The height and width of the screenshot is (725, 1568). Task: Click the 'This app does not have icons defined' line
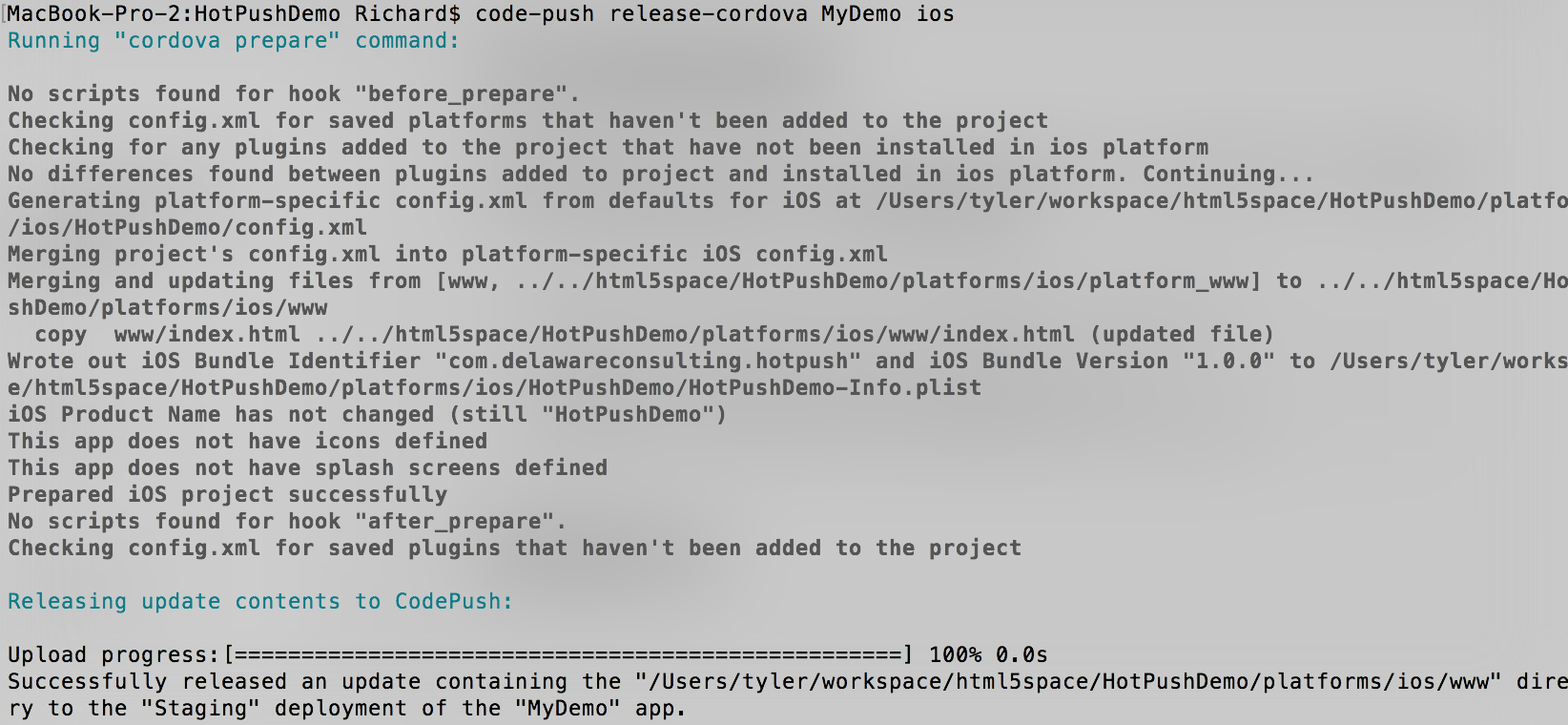click(x=247, y=442)
